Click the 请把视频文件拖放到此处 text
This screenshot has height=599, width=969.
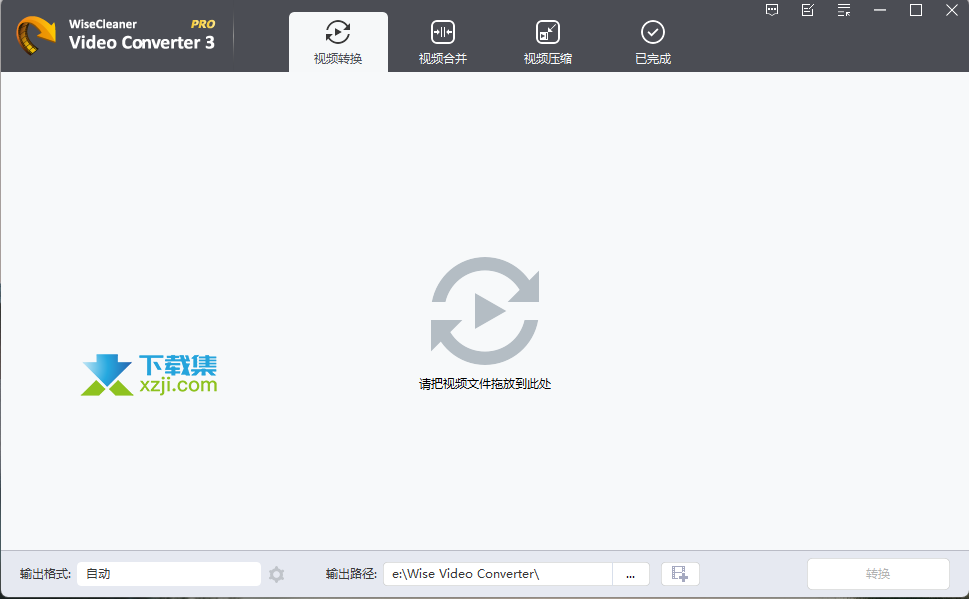coord(485,384)
